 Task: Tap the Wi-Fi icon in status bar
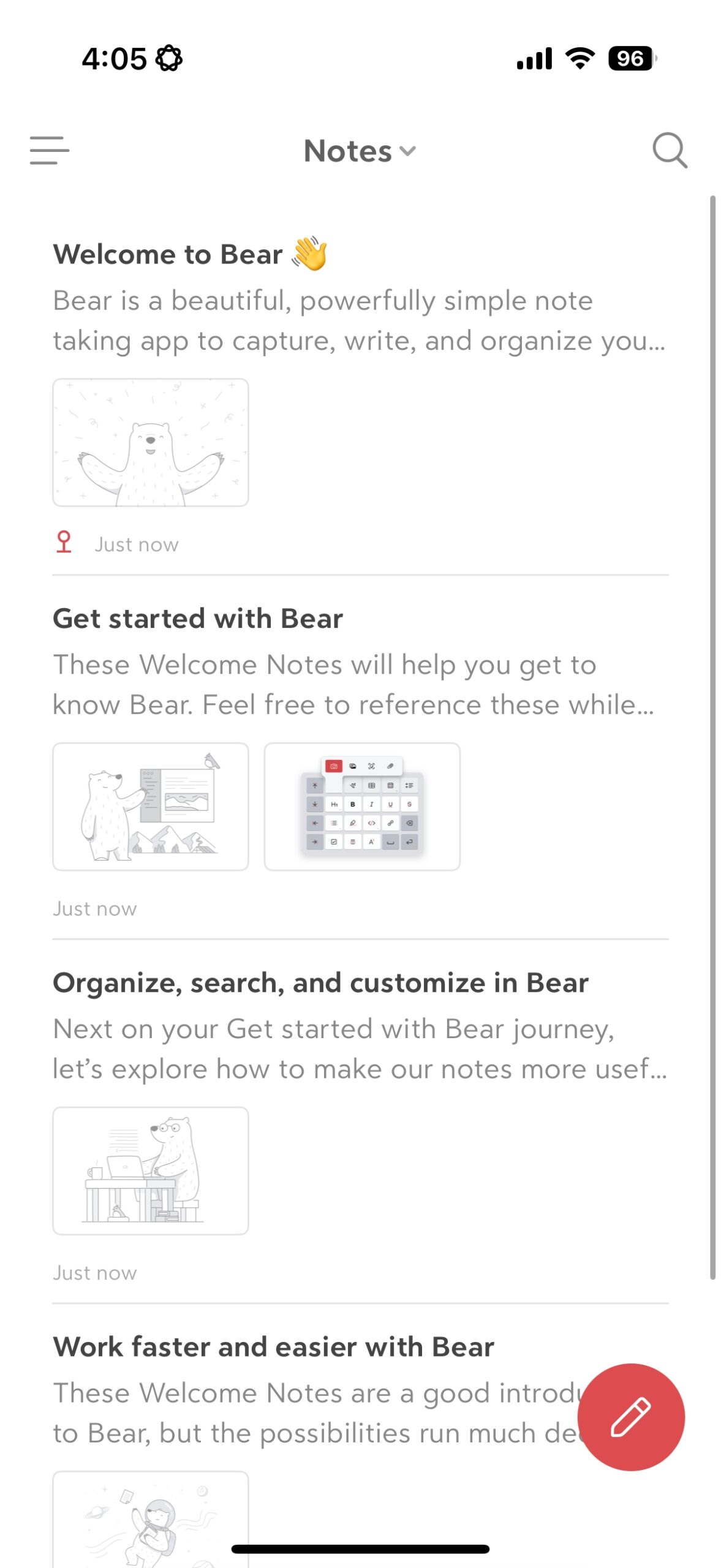pyautogui.click(x=579, y=59)
